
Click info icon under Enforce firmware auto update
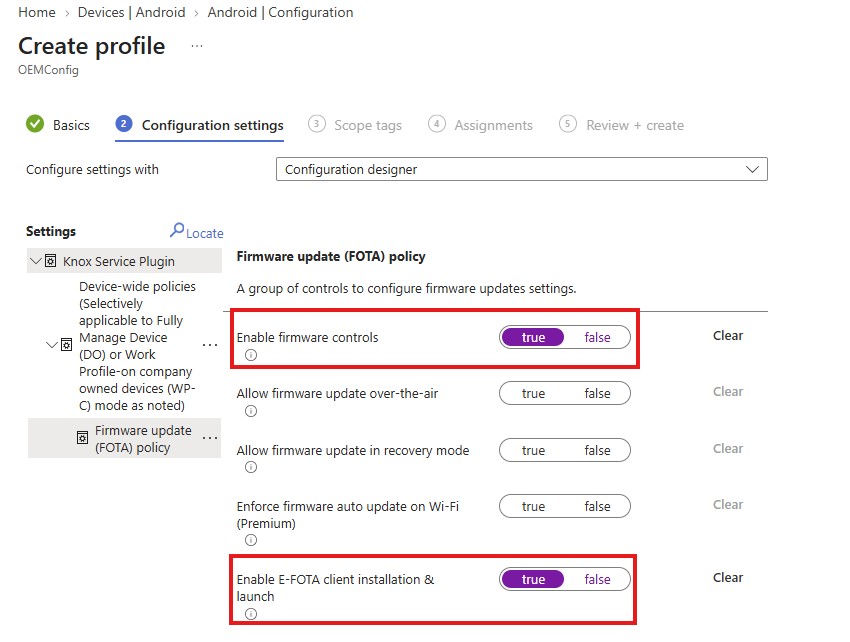[250, 540]
